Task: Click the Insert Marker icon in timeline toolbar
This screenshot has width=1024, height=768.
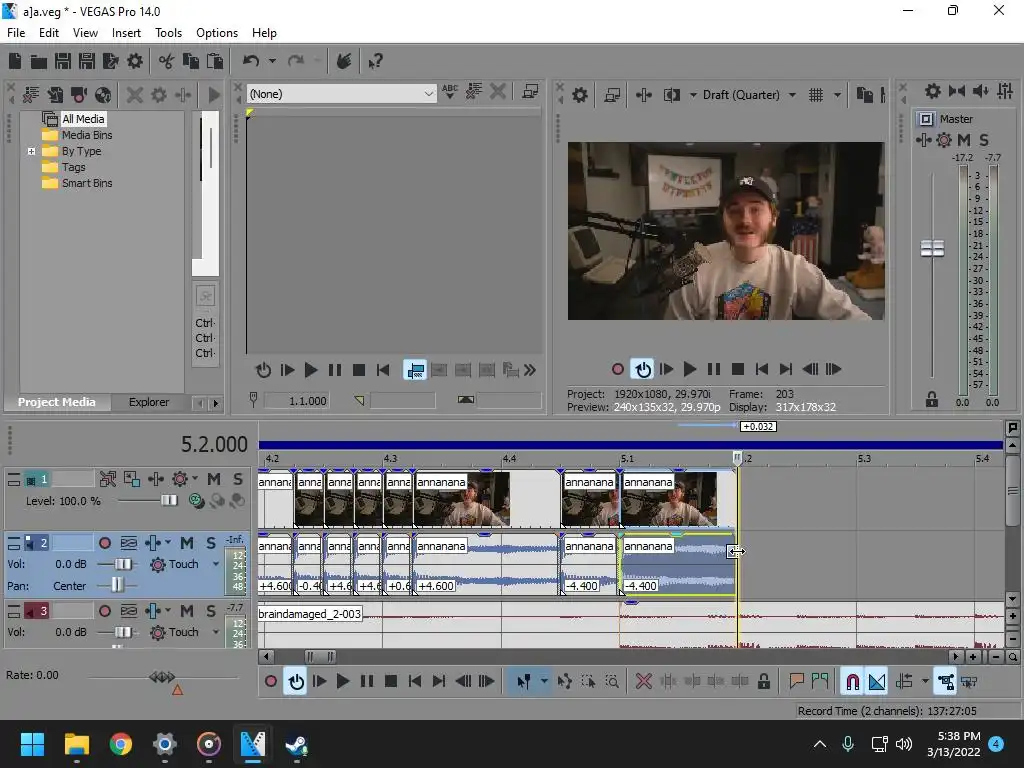Action: [x=796, y=682]
